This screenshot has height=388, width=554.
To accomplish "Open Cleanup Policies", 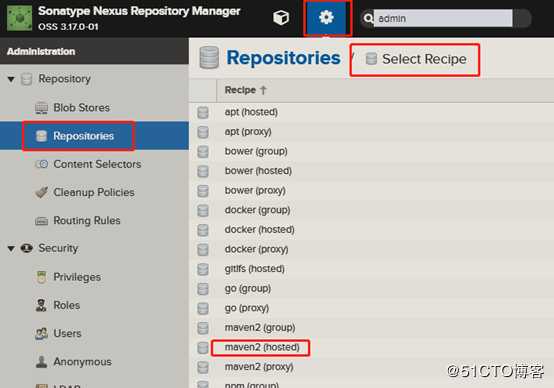I will 94,192.
